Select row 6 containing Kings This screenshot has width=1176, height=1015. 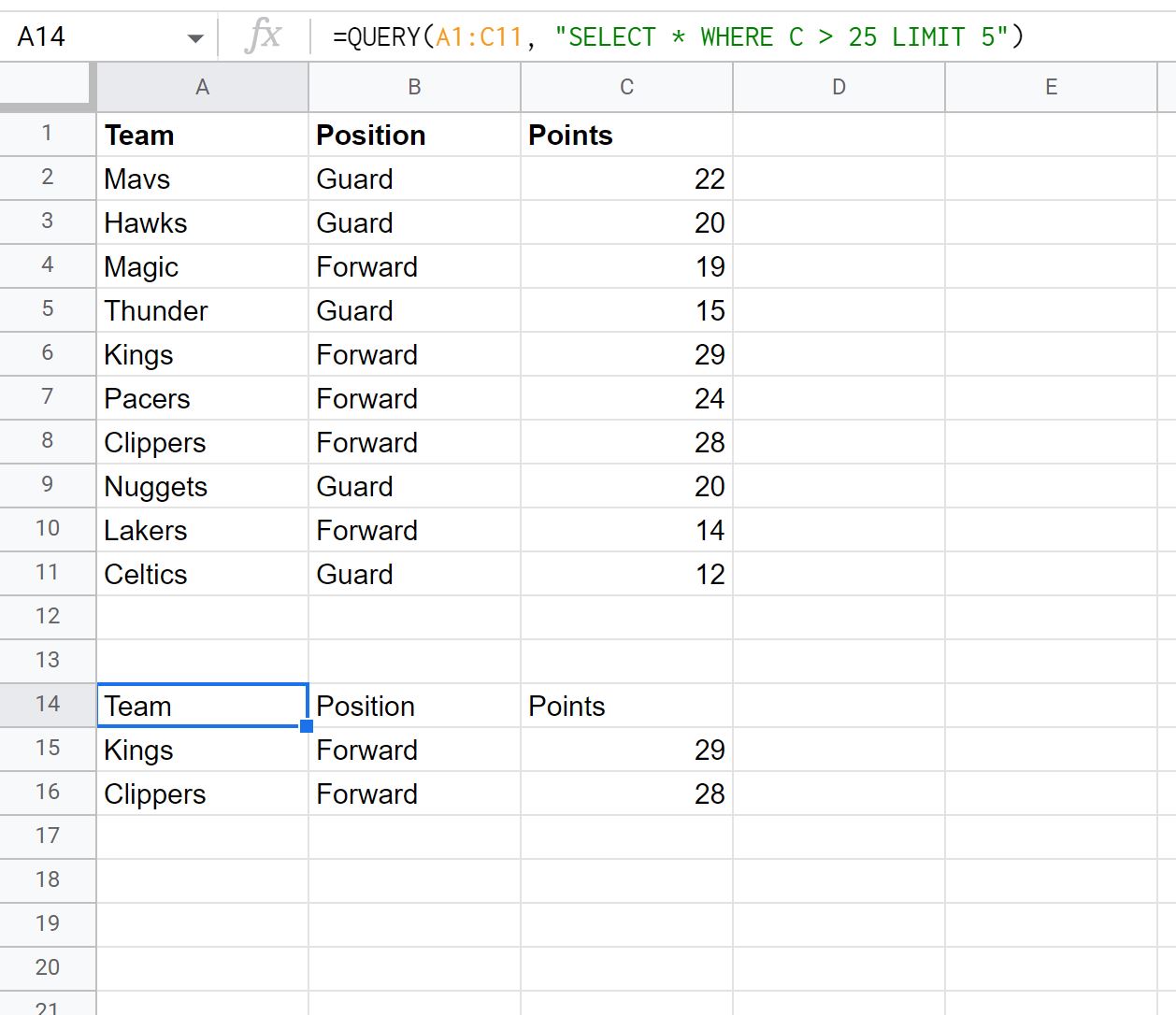click(47, 354)
